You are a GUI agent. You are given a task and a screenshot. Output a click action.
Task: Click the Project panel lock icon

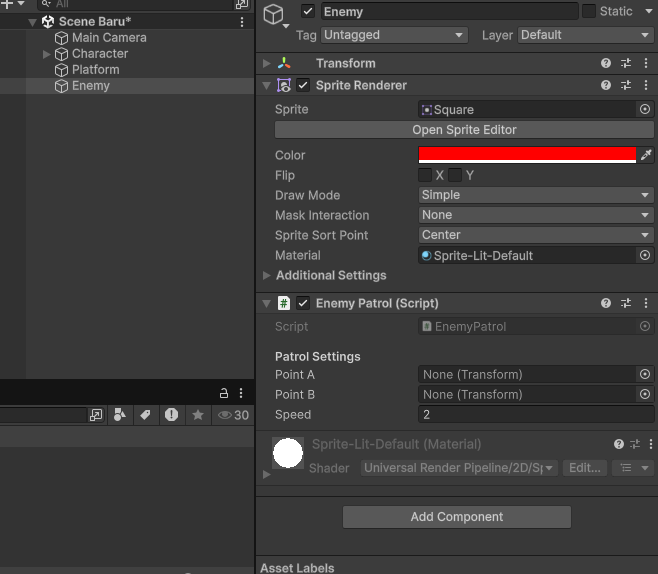224,393
